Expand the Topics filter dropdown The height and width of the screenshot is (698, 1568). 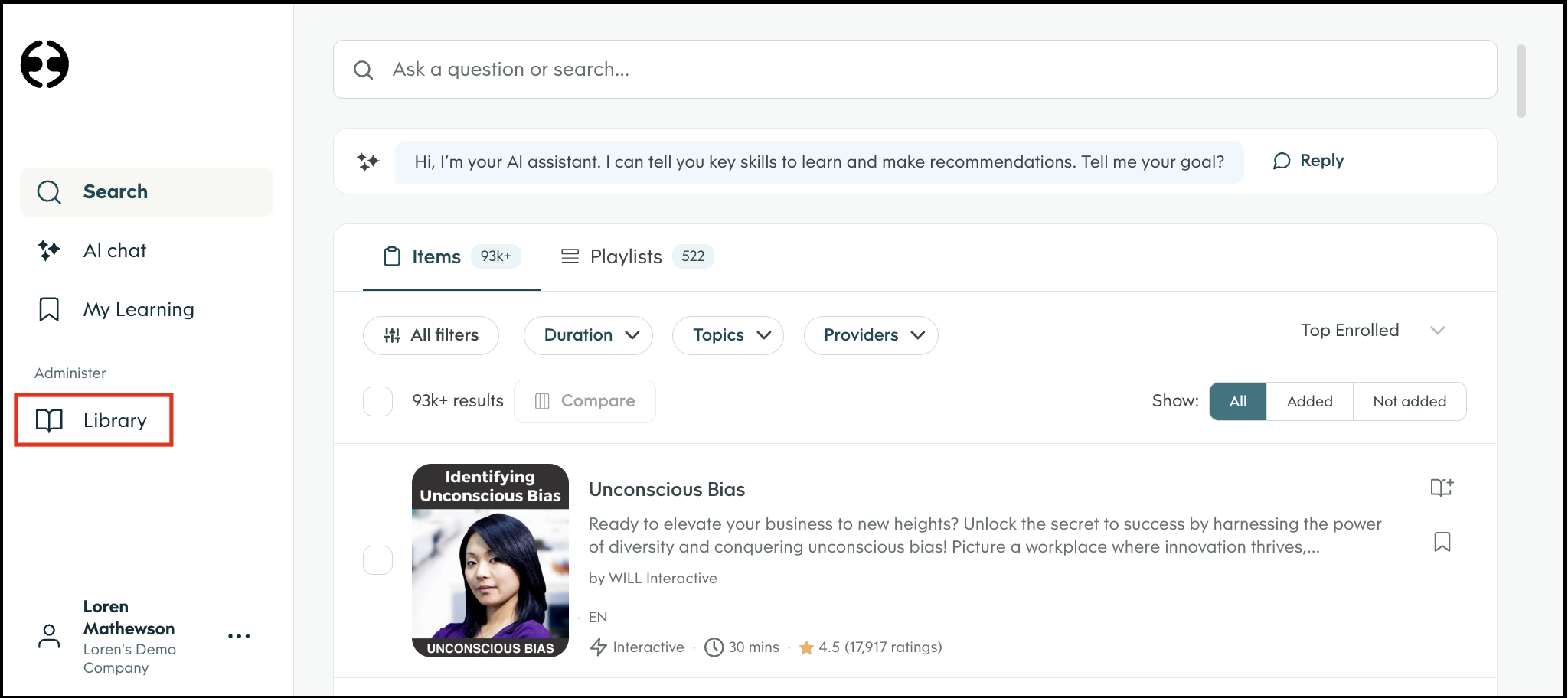[728, 335]
